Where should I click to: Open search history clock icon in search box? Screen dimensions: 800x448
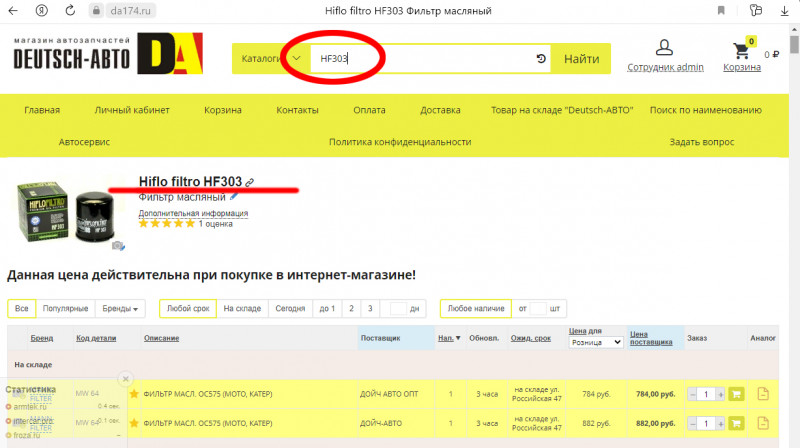(541, 59)
